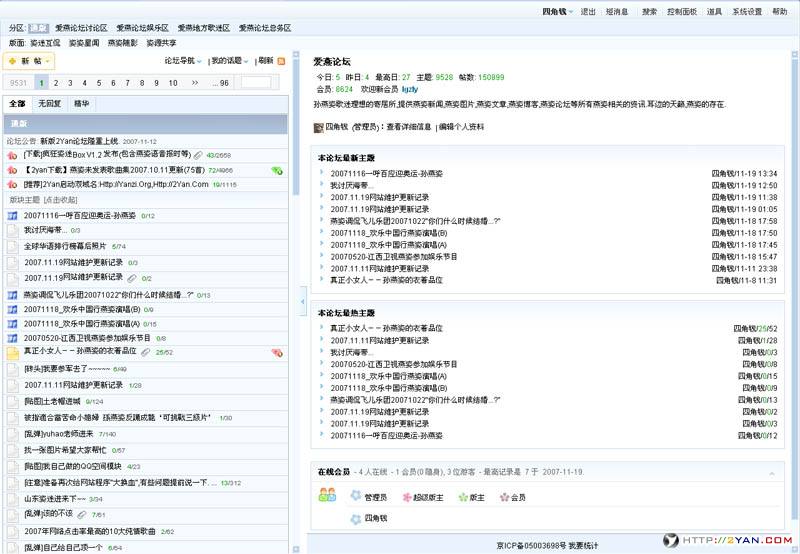This screenshot has height=554, width=800.
Task: Click the orange RSS feed icon
Action: [281, 61]
